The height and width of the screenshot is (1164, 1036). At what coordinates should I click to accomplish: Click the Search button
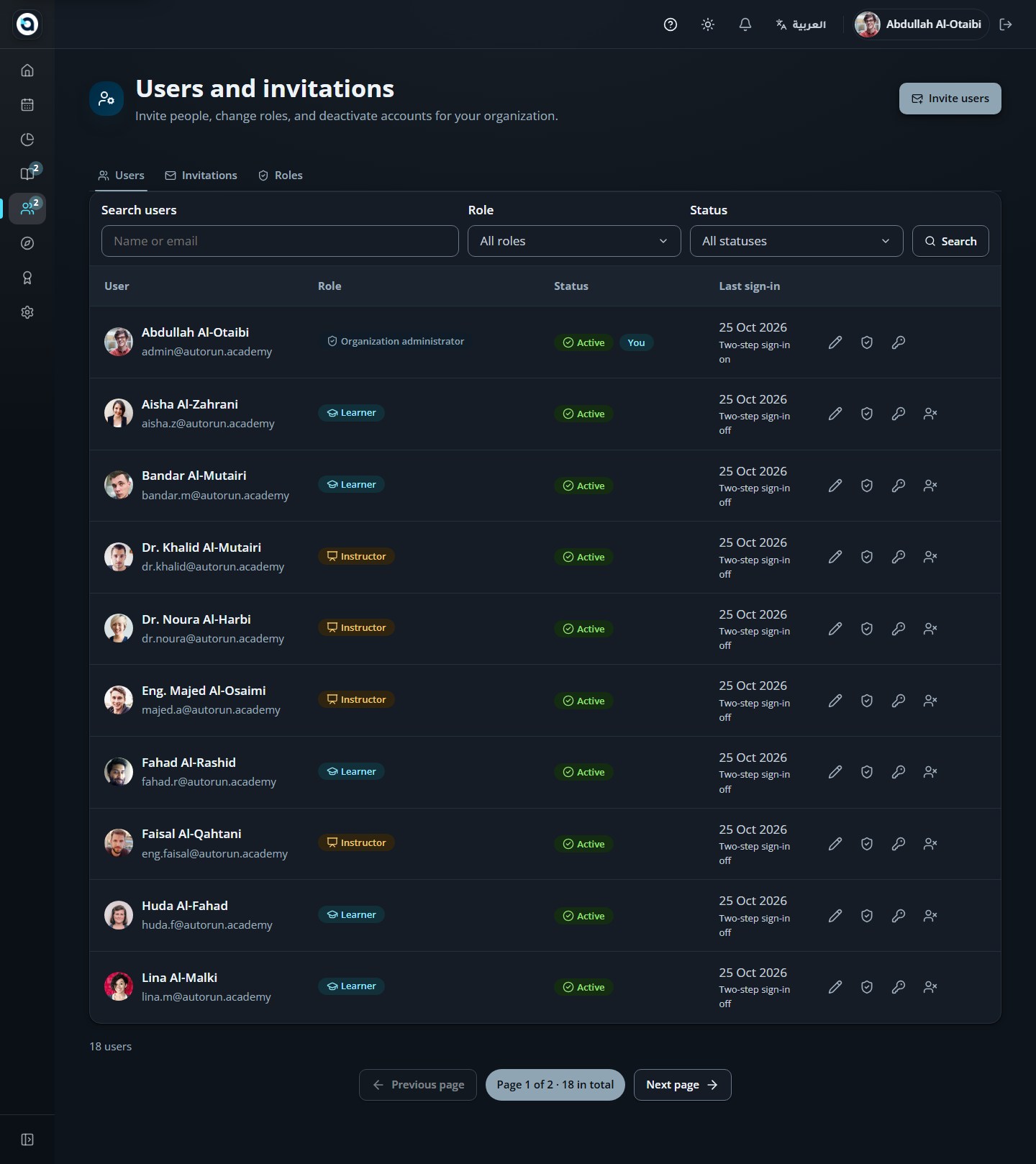click(950, 241)
